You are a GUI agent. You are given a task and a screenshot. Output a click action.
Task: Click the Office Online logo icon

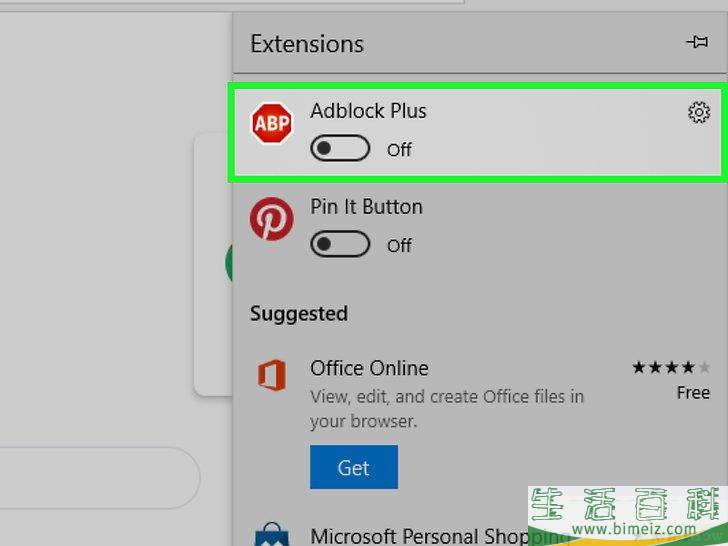272,375
